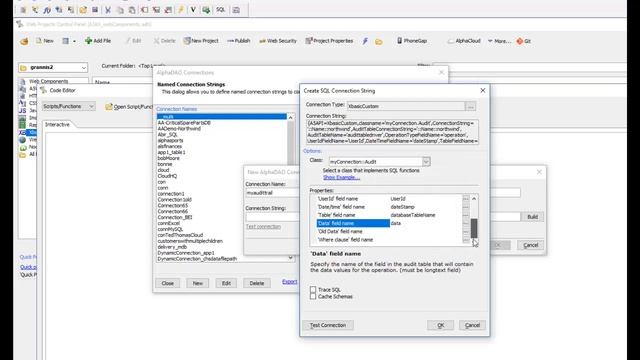Click the Connection String text box
The width and height of the screenshot is (640, 360).
click(x=392, y=132)
